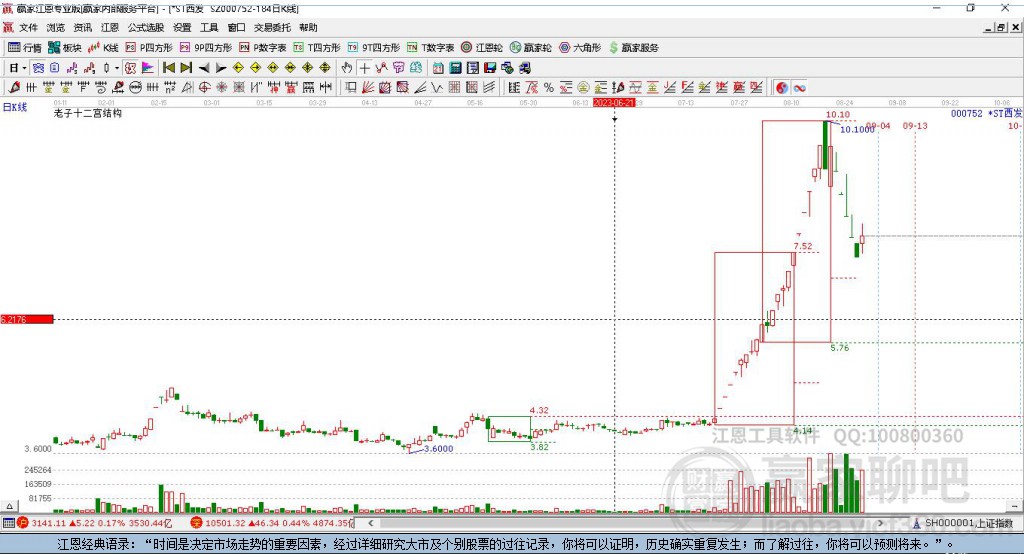Open the 江恩 menu
The width and height of the screenshot is (1024, 554).
110,27
